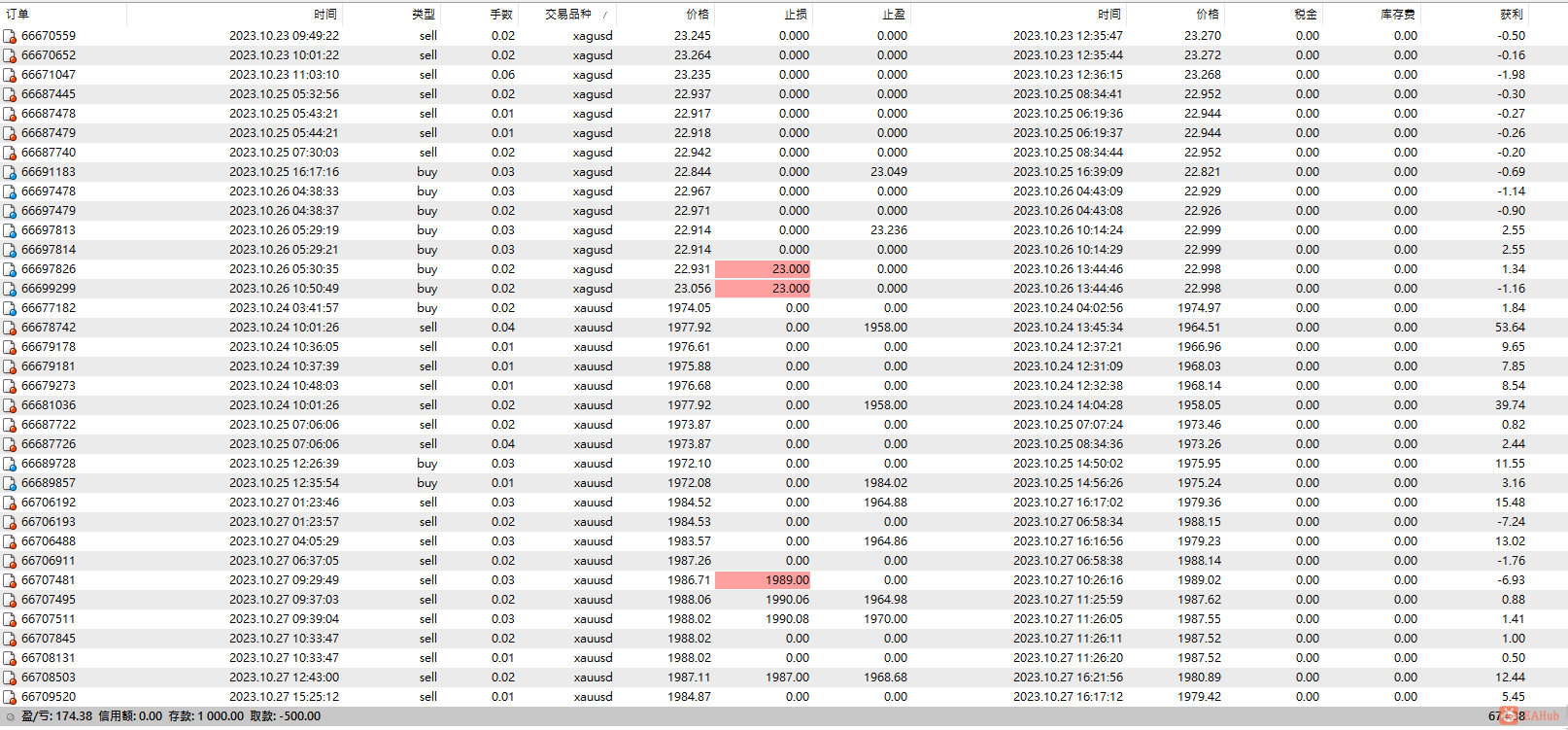Click the row icon next to 66697478
The height and width of the screenshot is (730, 1568).
[10, 191]
